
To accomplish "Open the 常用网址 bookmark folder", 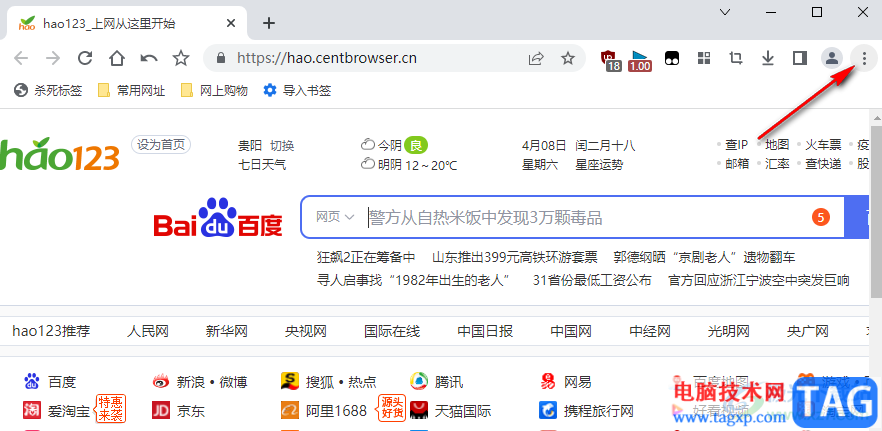I will click(x=132, y=90).
